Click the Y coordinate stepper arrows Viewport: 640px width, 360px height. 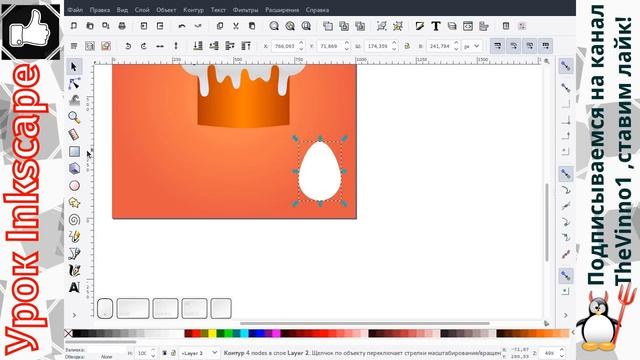(x=347, y=46)
